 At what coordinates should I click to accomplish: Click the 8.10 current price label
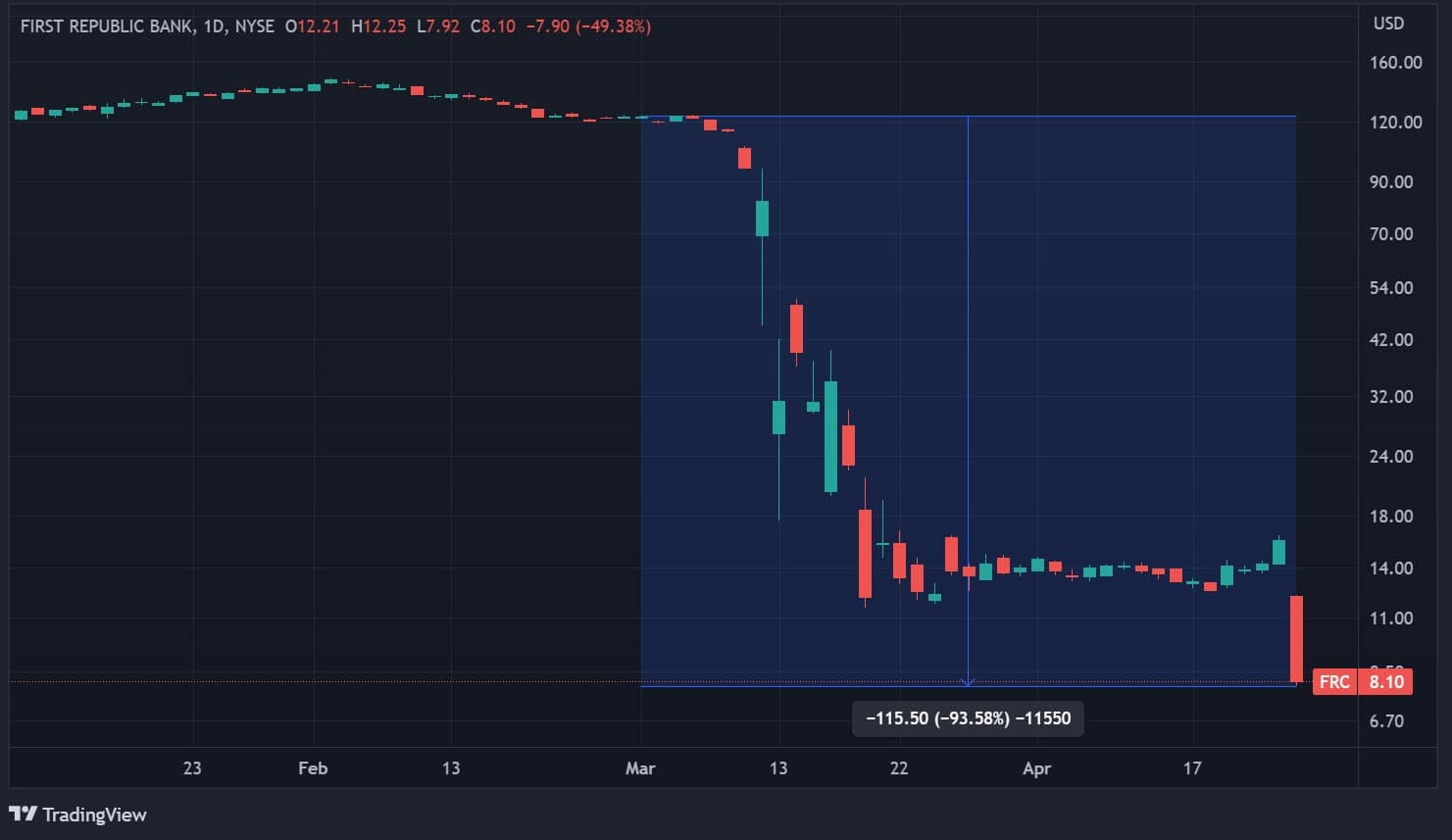tap(1385, 682)
